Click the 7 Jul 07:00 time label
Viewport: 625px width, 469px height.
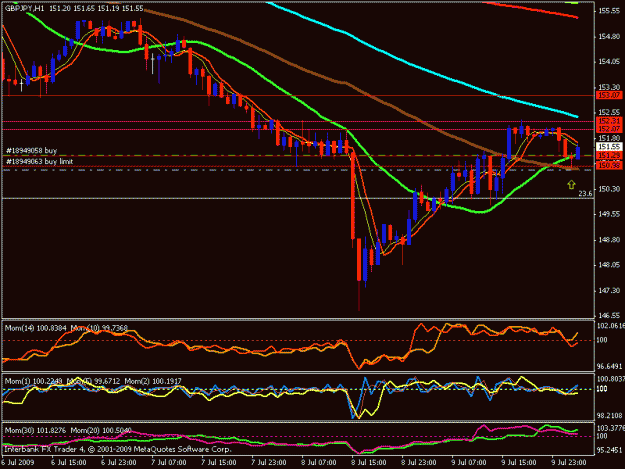pyautogui.click(x=169, y=462)
